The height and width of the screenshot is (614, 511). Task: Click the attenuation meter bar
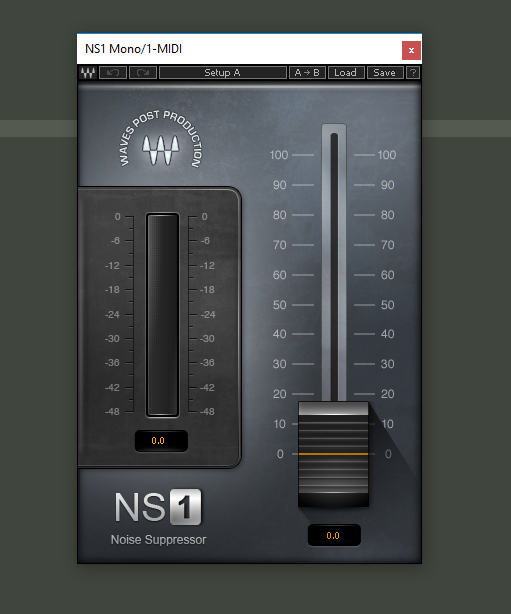[x=163, y=315]
